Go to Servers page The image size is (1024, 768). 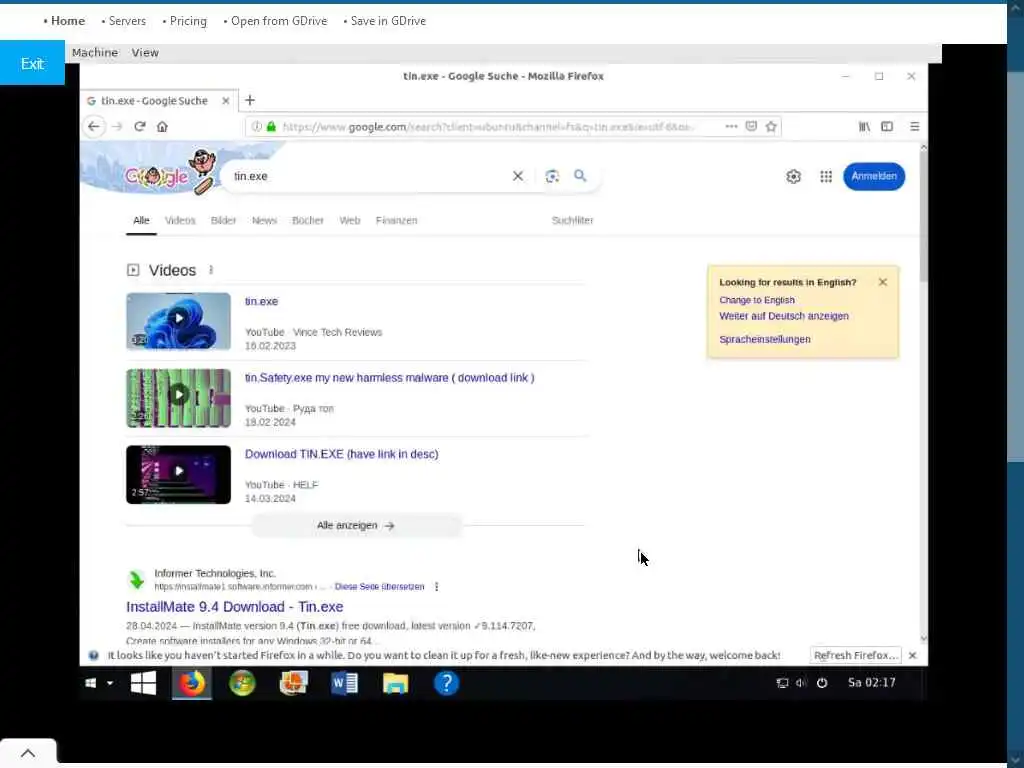click(127, 21)
